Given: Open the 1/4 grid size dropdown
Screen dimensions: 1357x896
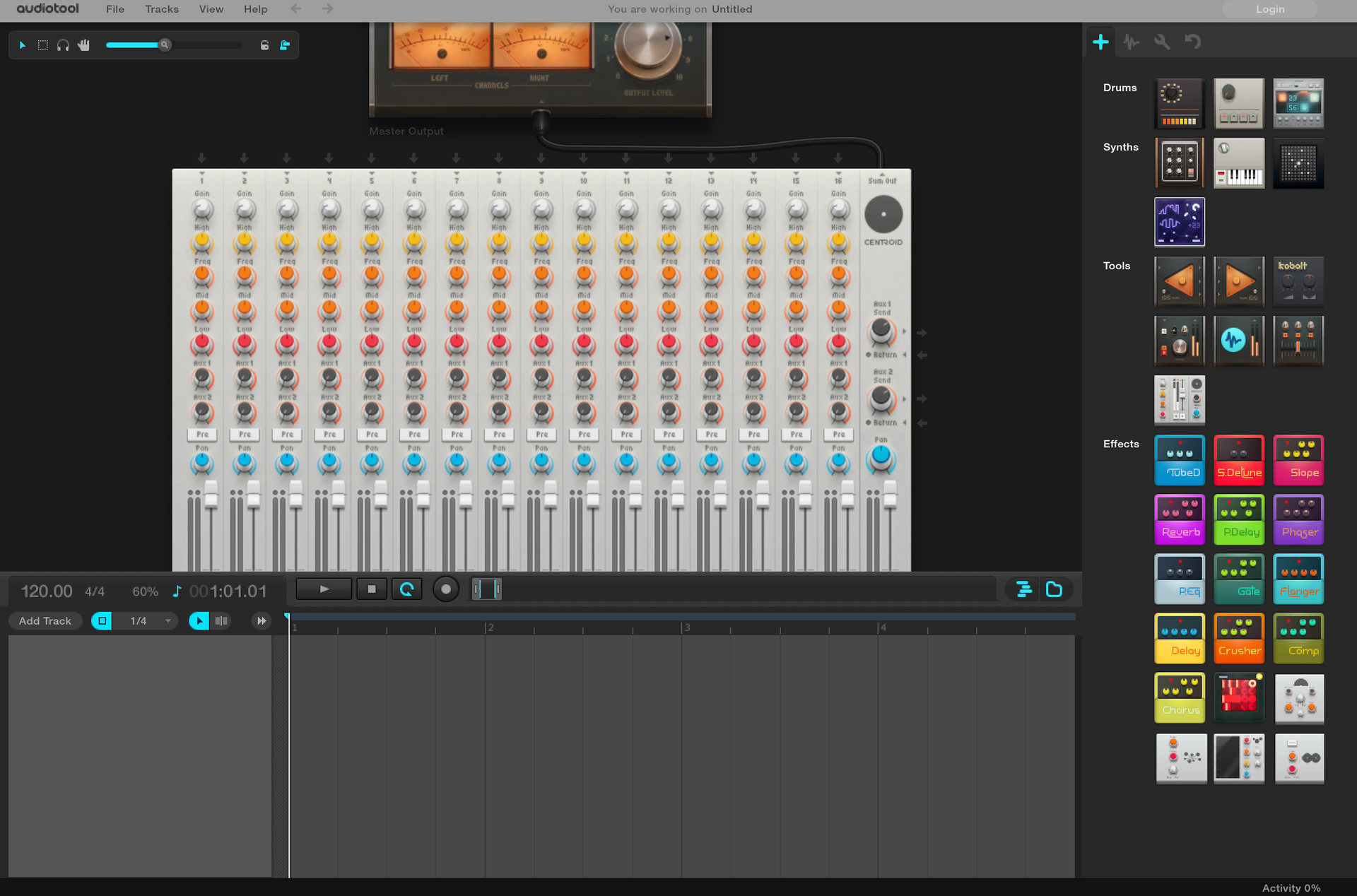Looking at the screenshot, I should [150, 620].
